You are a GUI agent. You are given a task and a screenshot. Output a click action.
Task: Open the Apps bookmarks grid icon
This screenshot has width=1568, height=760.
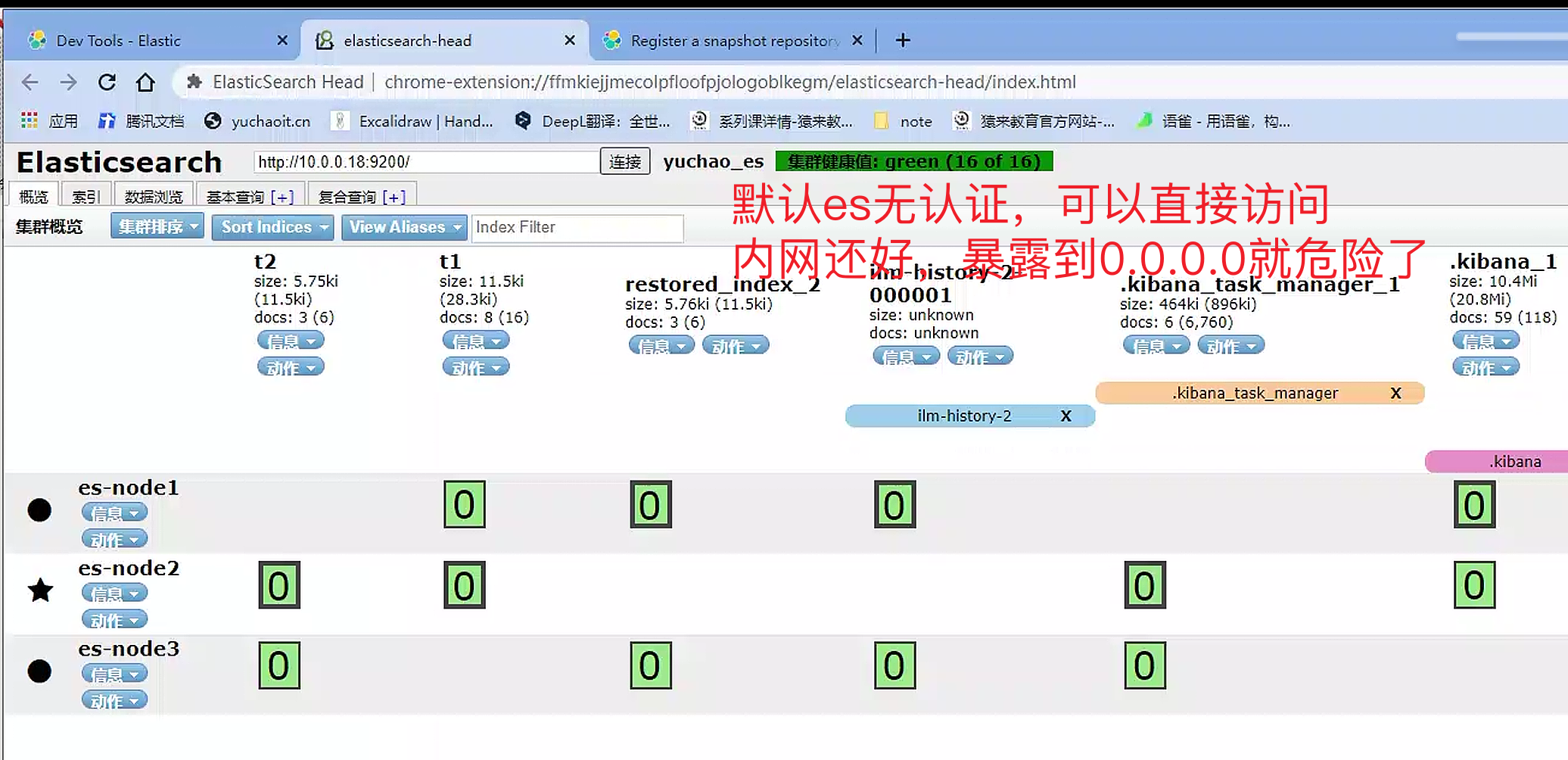(x=30, y=121)
